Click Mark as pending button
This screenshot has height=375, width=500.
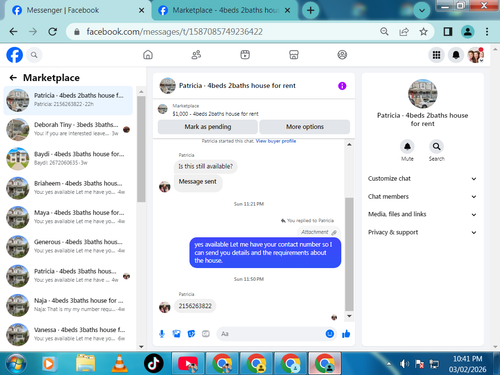[208, 127]
